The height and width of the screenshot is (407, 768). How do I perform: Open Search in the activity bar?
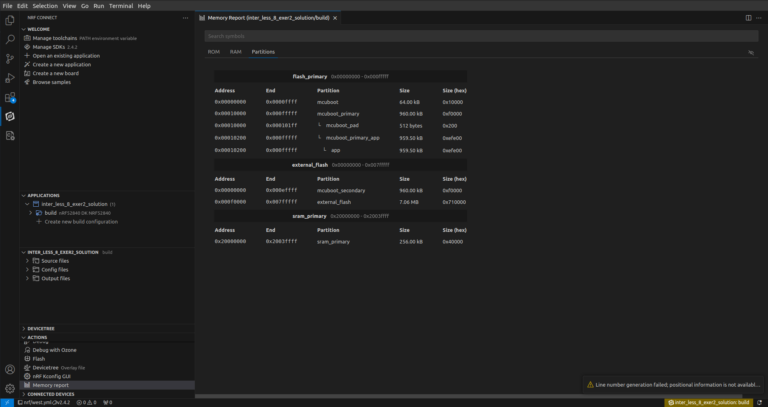[x=10, y=39]
